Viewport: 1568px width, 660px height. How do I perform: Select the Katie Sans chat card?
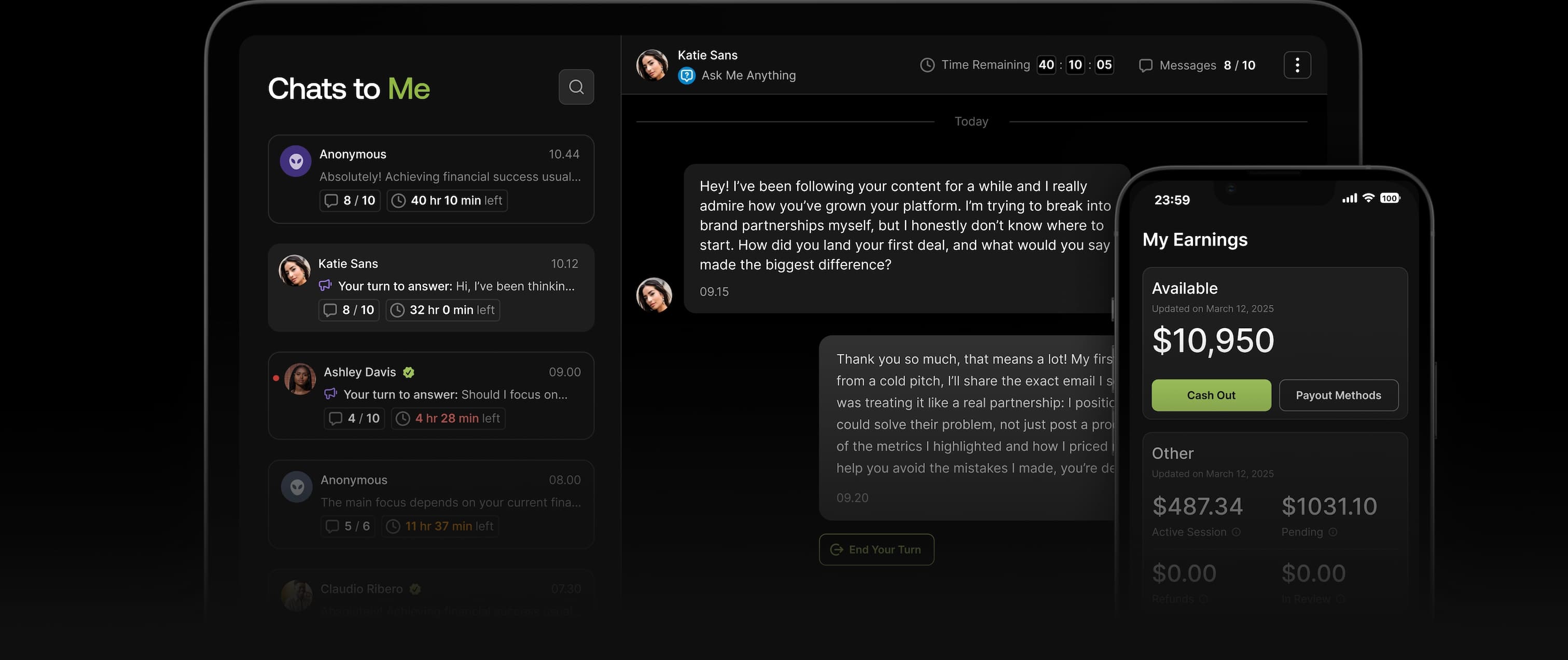click(x=431, y=287)
